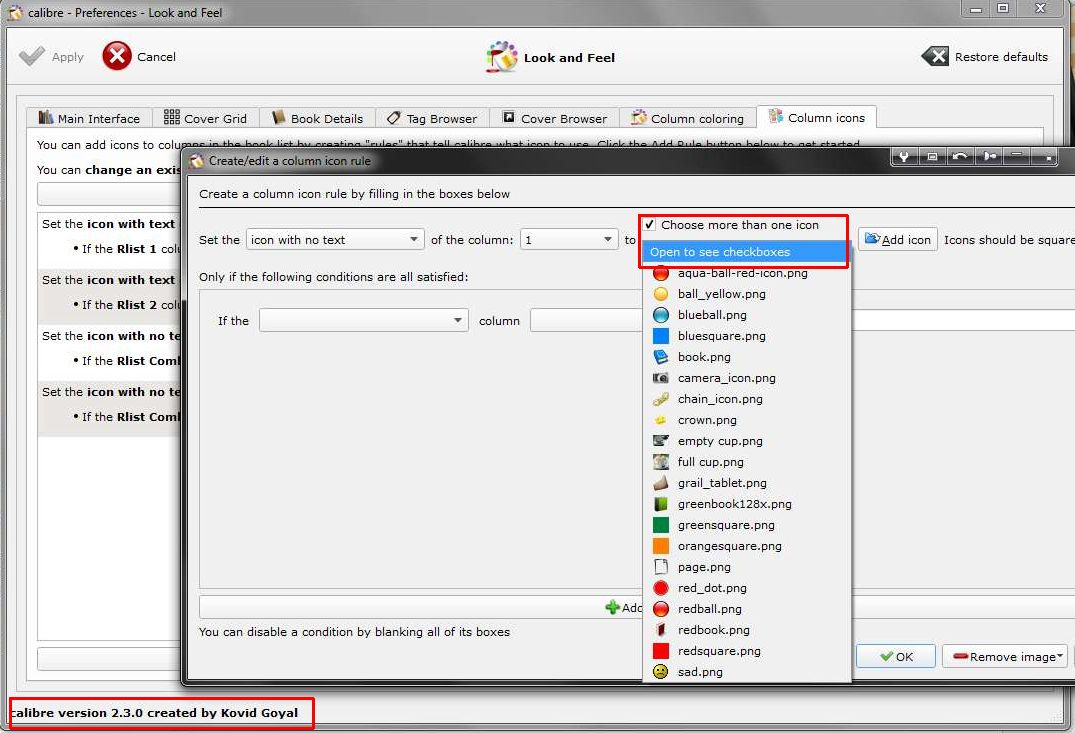Open the Cover Grid tab
Viewport: 1075px width, 733px height.
[x=205, y=119]
